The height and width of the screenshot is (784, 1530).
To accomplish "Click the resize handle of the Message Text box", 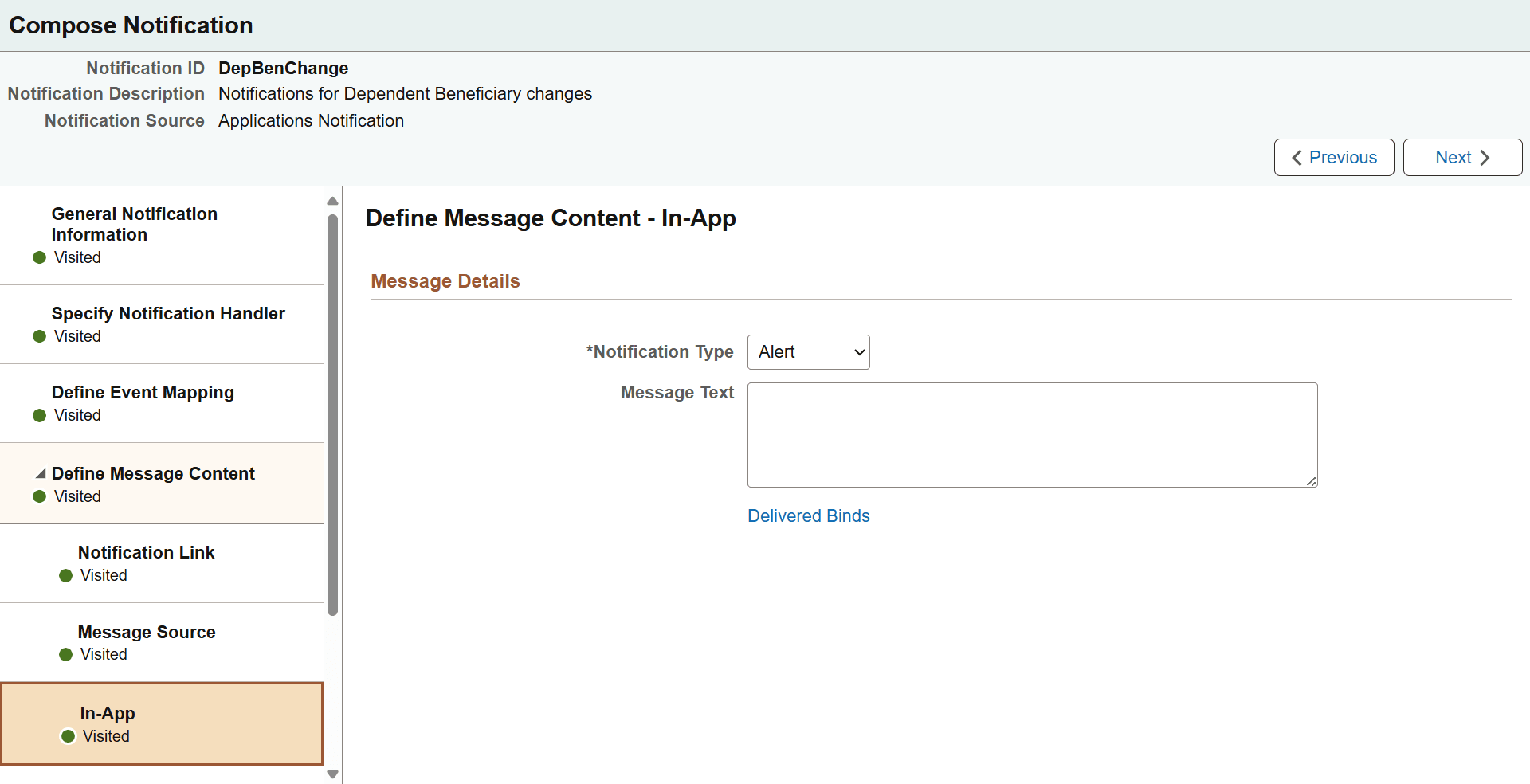I will 1311,480.
